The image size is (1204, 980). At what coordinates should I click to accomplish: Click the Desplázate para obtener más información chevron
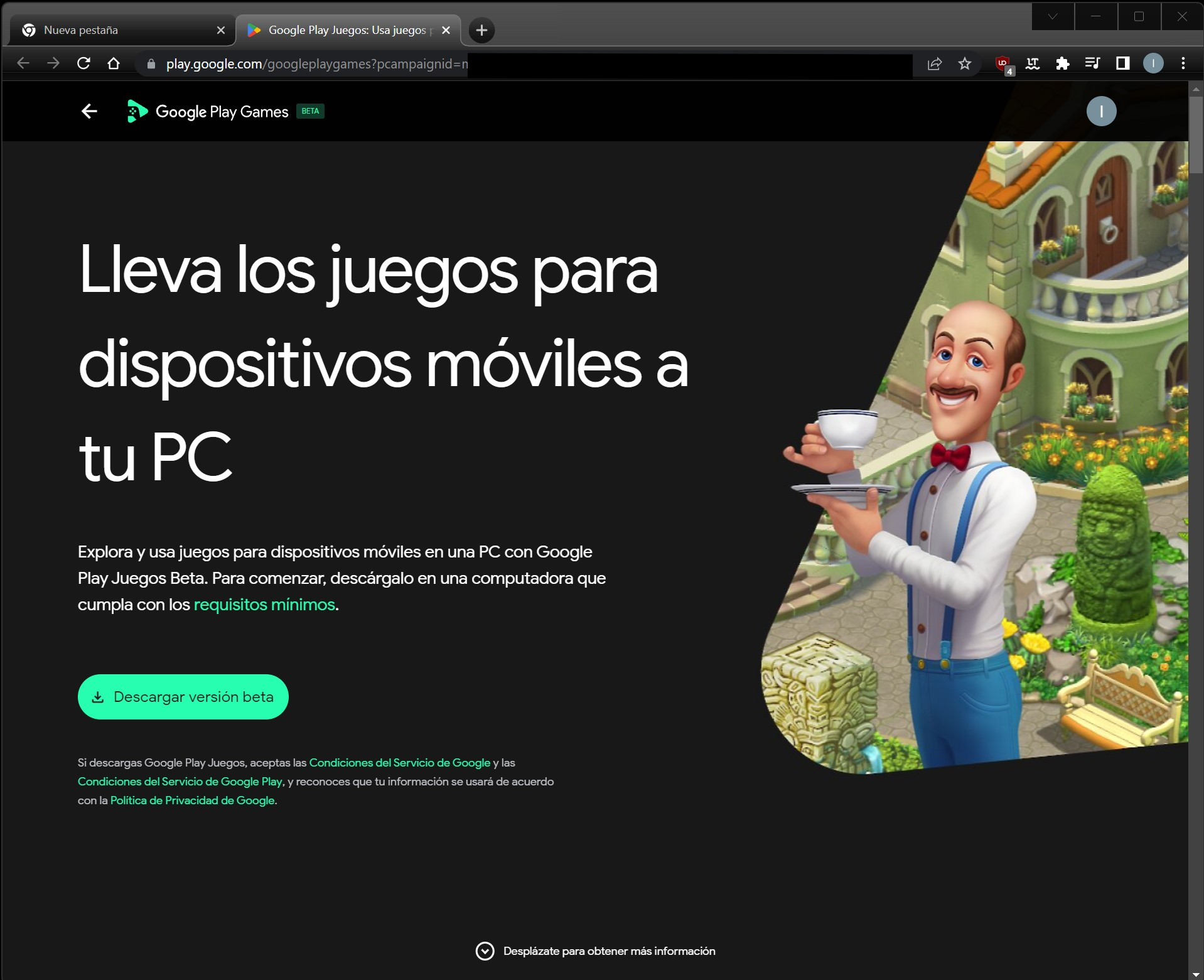[x=485, y=951]
